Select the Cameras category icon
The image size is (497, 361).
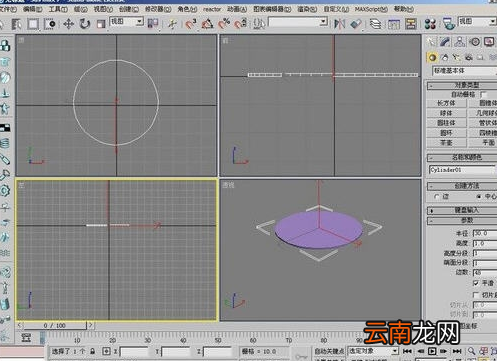tap(469, 57)
